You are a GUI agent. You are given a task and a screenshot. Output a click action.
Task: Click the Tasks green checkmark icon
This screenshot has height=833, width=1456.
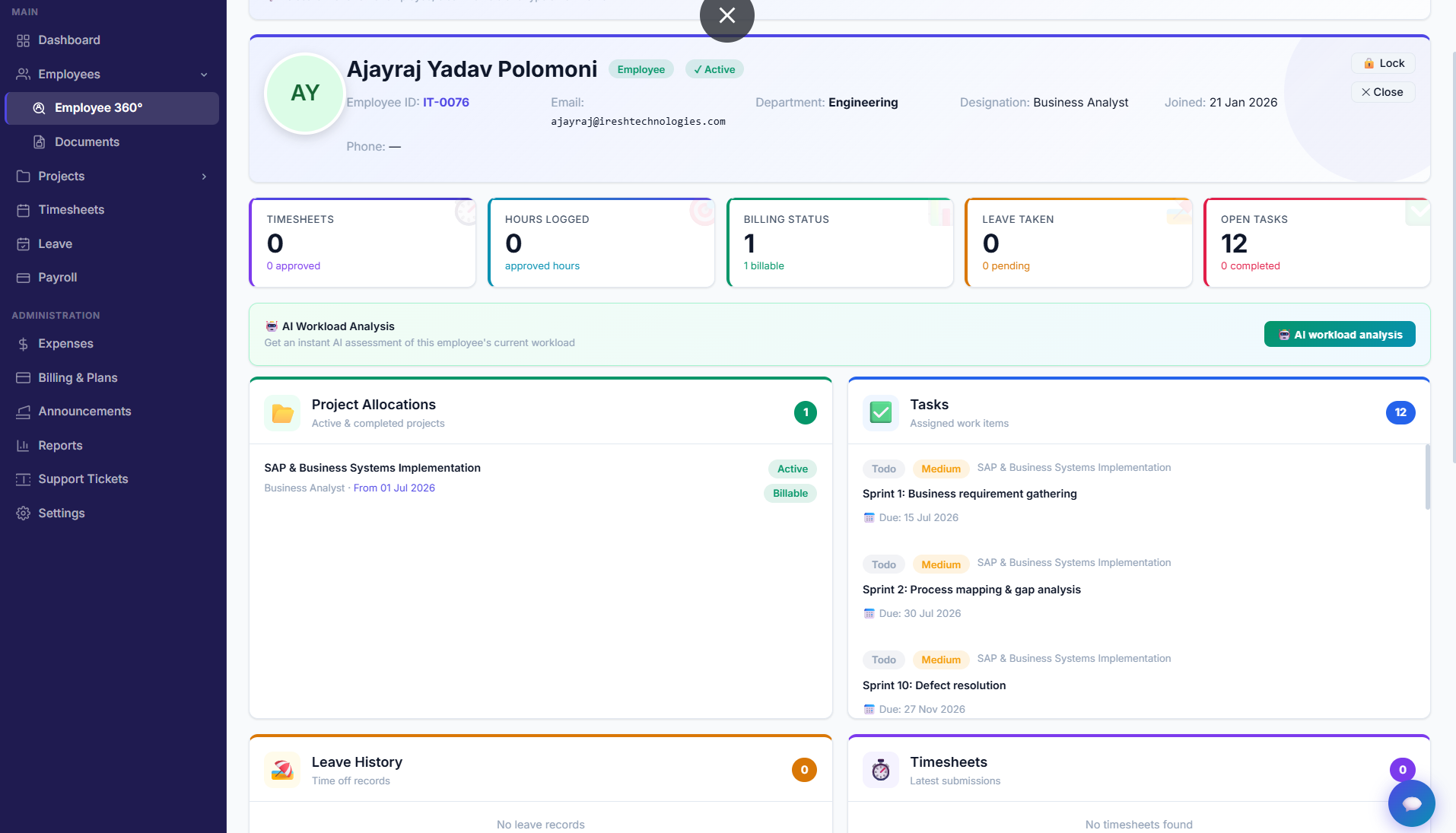tap(881, 413)
